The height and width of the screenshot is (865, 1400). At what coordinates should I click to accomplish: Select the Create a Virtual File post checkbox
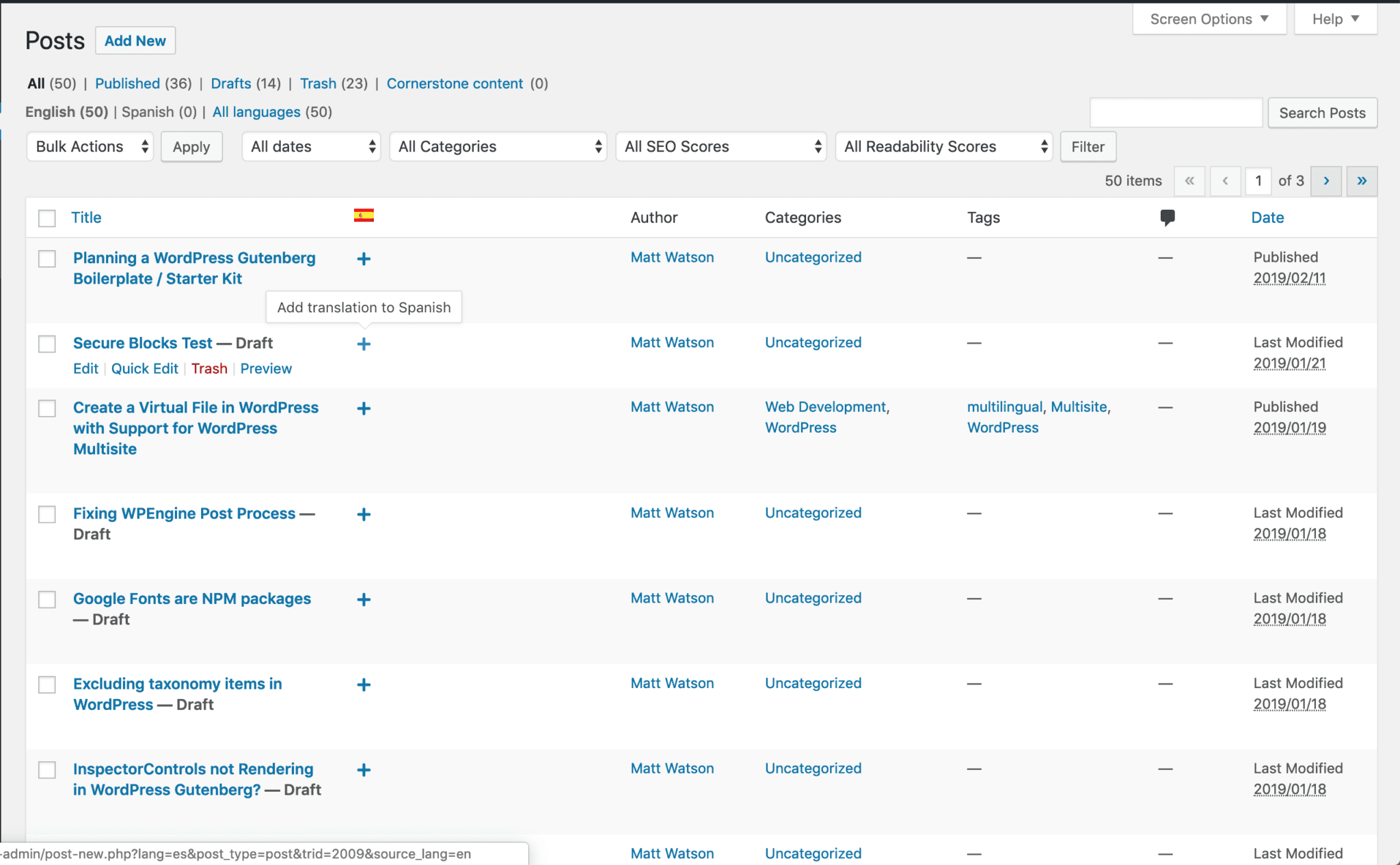tap(47, 409)
